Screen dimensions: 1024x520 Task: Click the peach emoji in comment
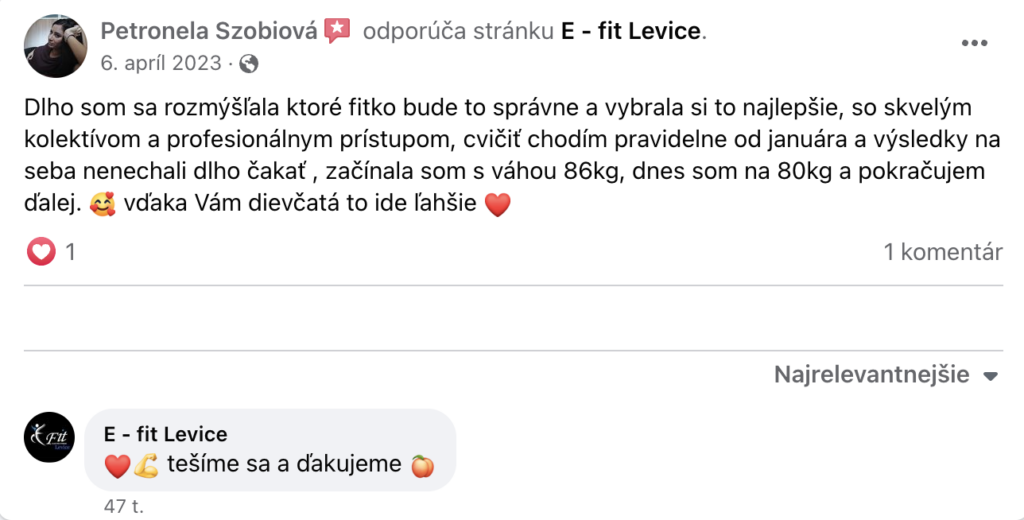pos(423,465)
